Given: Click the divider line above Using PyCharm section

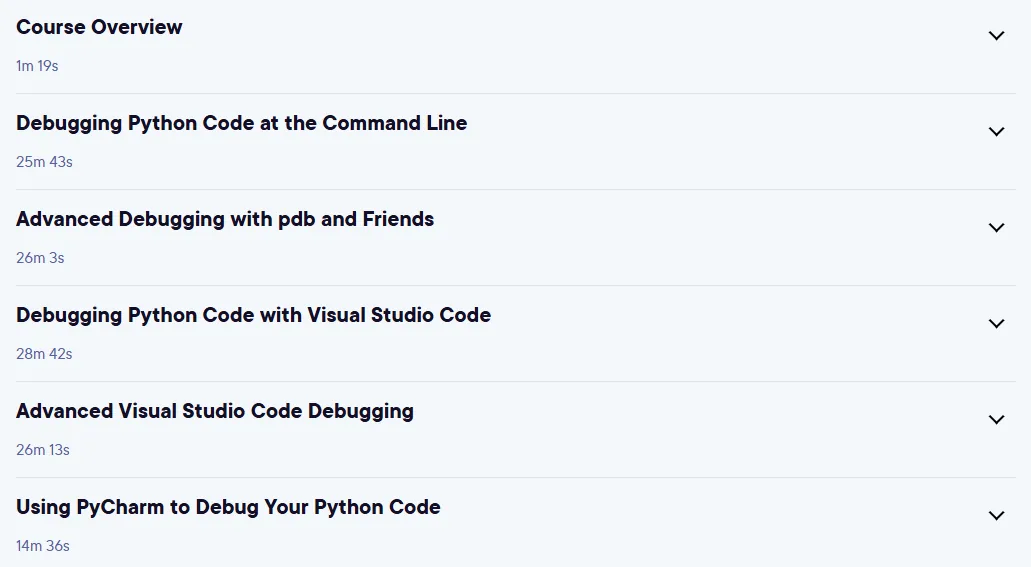Looking at the screenshot, I should [516, 478].
